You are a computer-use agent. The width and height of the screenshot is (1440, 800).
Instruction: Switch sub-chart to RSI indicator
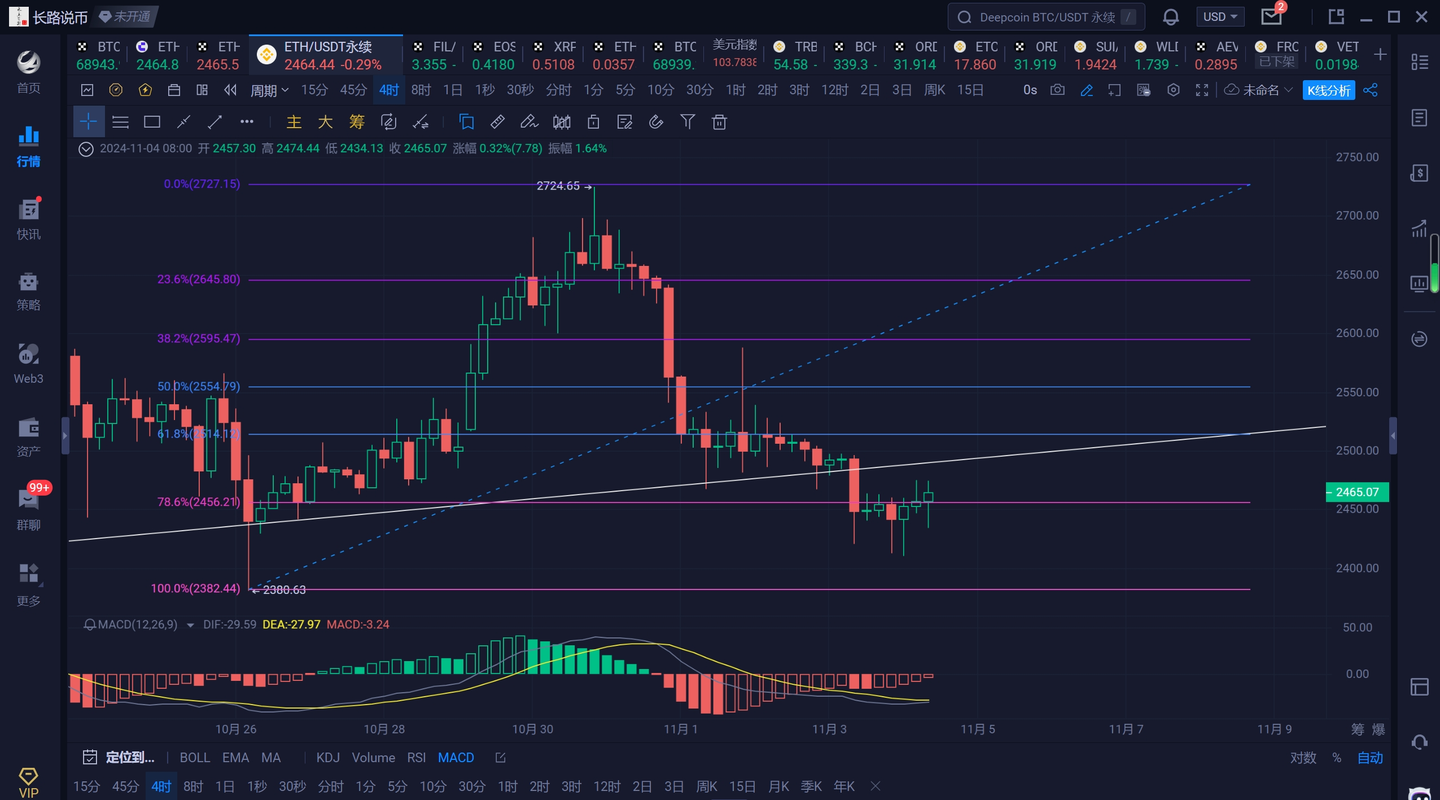[x=416, y=758]
